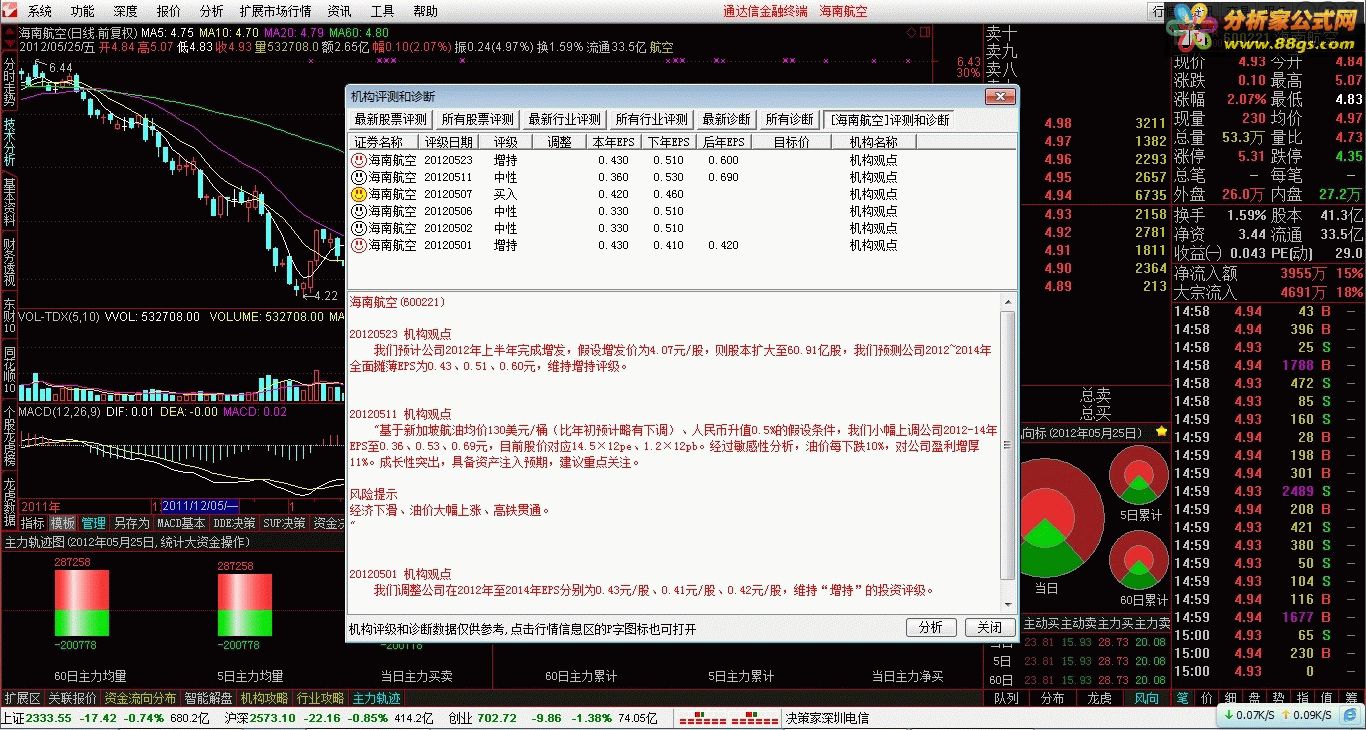Screen dimensions: 1366x730
Task: Sort by the 目标价 column header
Action: [x=791, y=142]
